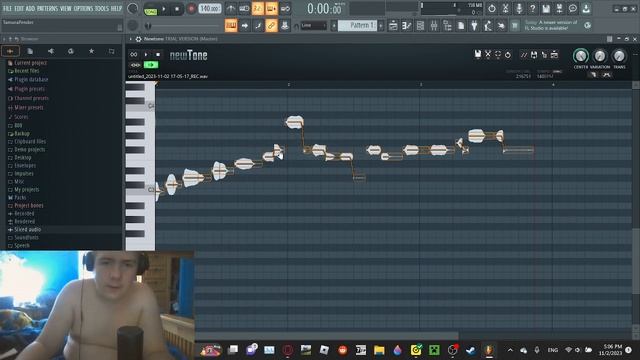Screen dimensions: 640x360
Task: Toggle the Song/Pattern mode switch
Action: pos(151,9)
